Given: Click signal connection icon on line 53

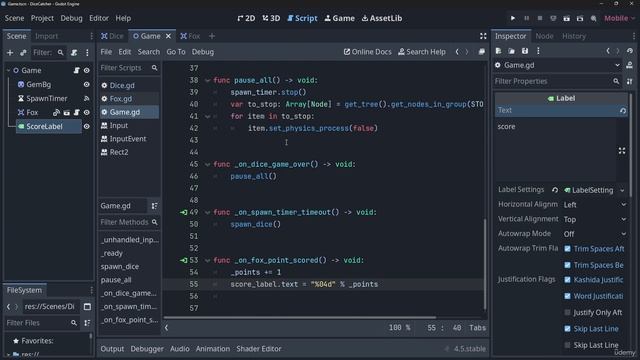Looking at the screenshot, I should click(x=183, y=260).
